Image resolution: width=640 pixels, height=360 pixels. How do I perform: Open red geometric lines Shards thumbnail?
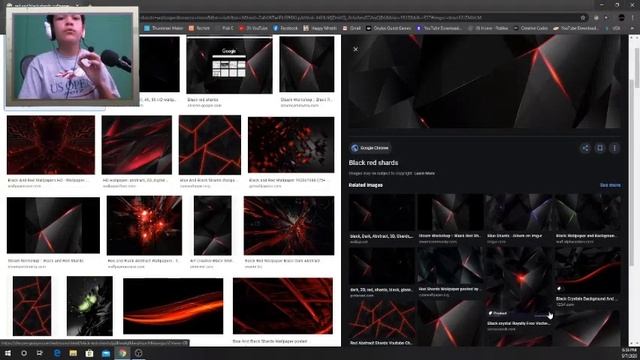[210, 145]
